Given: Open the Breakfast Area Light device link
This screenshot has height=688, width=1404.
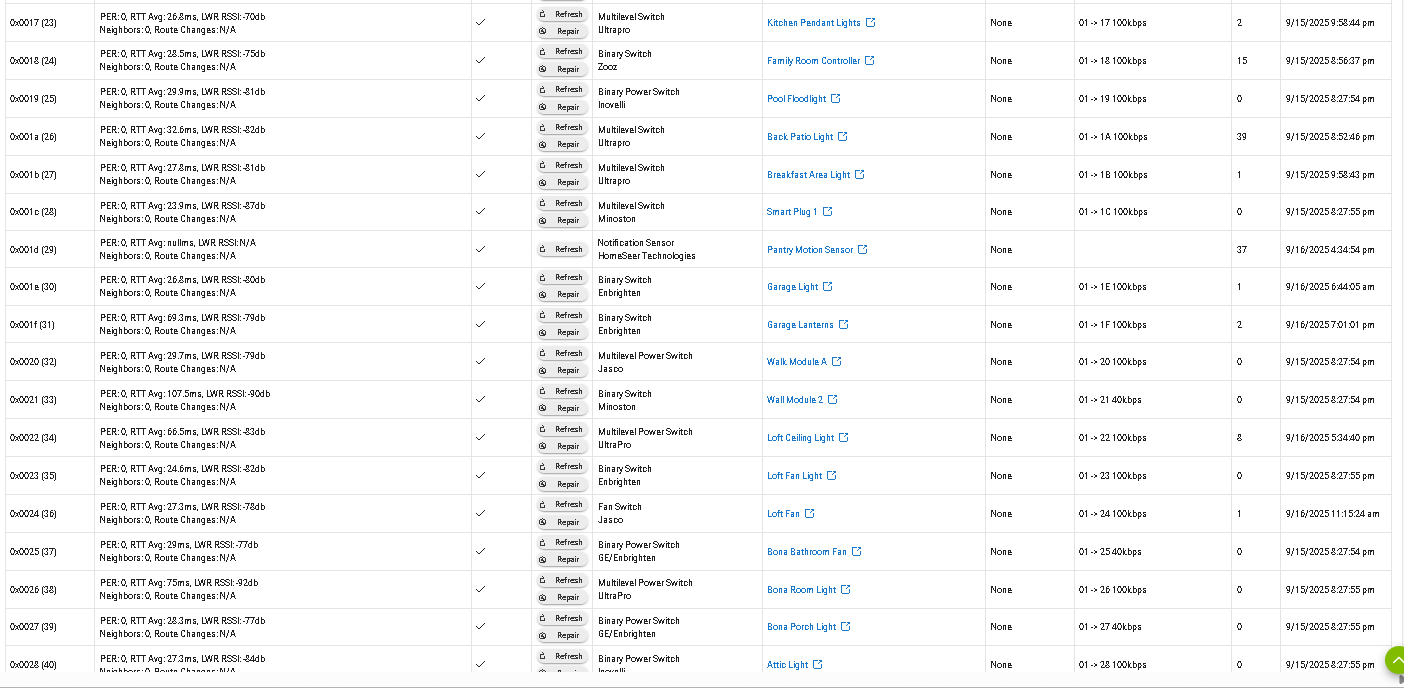Looking at the screenshot, I should pos(808,175).
